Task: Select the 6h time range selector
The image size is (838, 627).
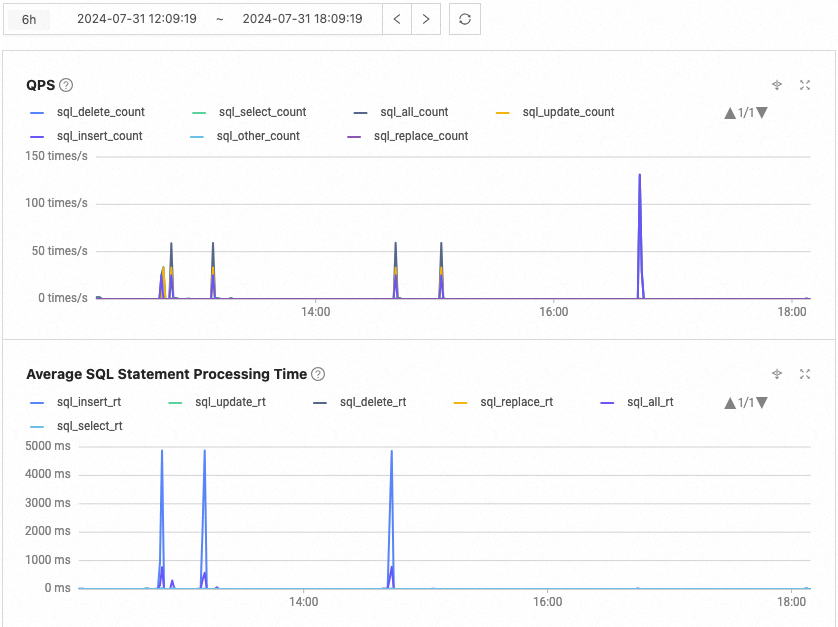Action: [x=29, y=19]
